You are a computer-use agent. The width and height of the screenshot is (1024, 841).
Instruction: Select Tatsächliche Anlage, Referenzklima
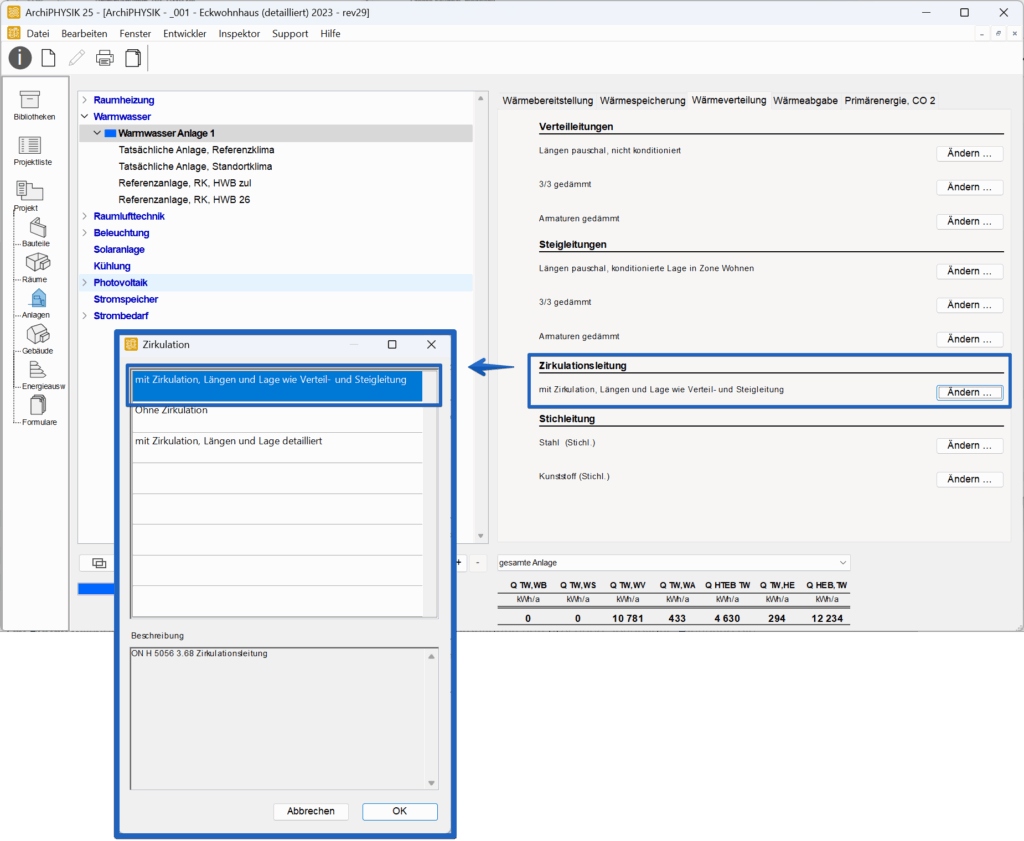tap(196, 150)
